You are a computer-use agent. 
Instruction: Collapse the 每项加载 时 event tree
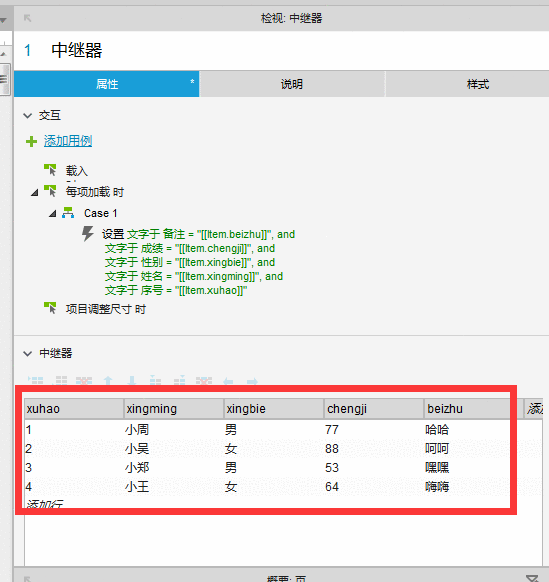pos(35,192)
